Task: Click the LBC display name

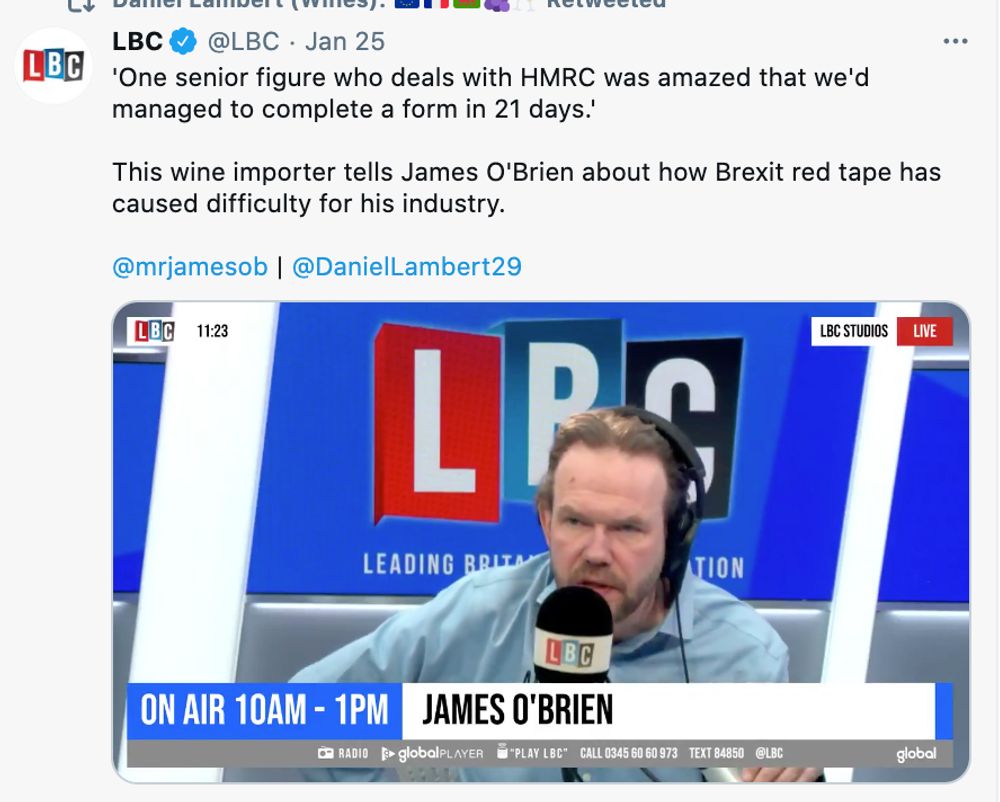Action: click(137, 41)
